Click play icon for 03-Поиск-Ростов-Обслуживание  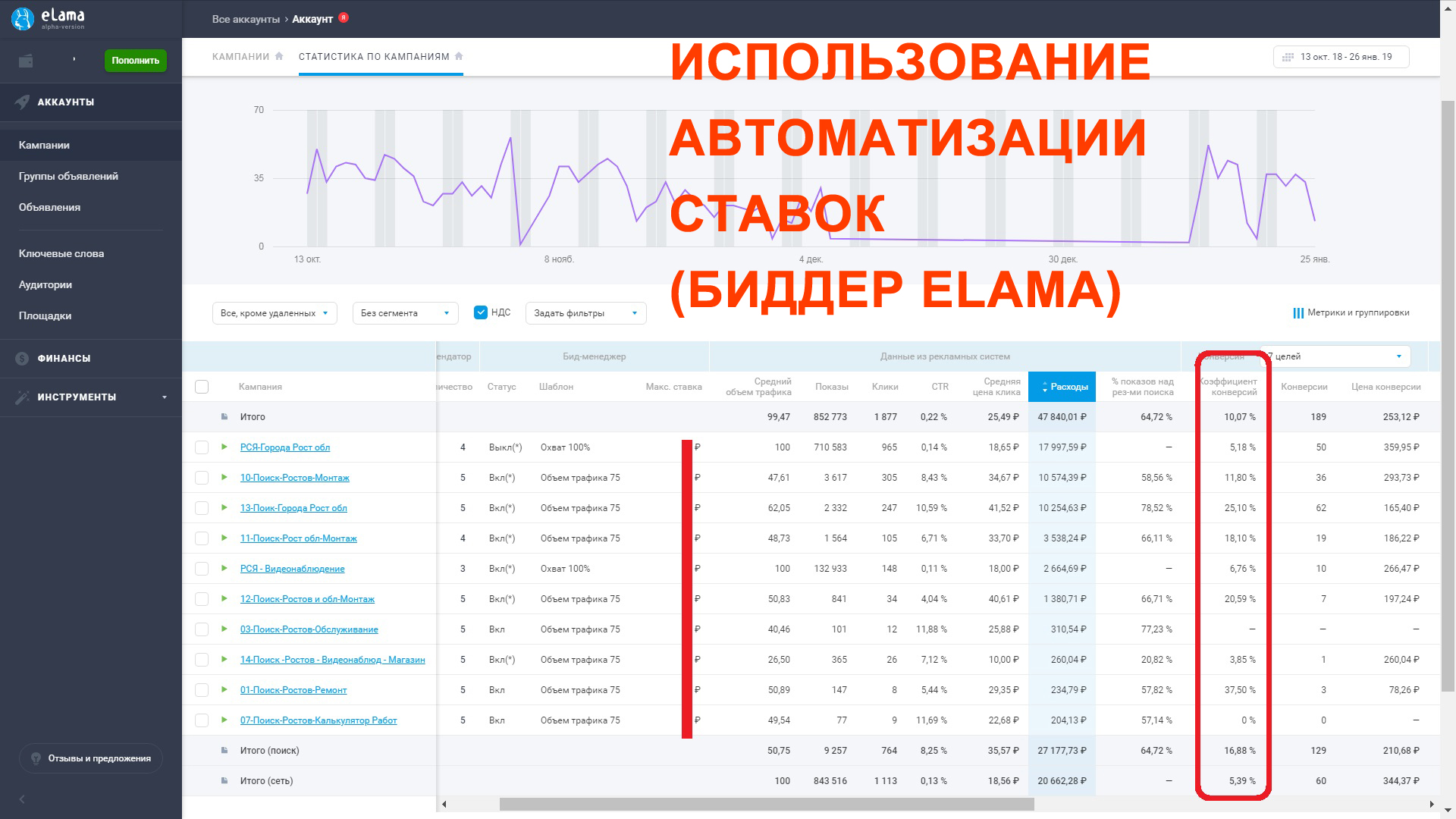point(224,629)
